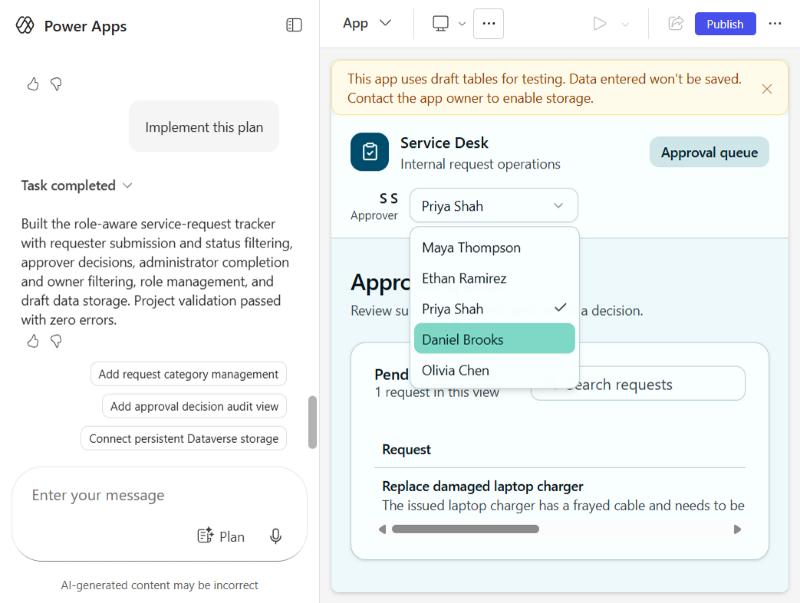Open the overflow menu right of Publish
Screen dimensions: 800x603
point(774,23)
